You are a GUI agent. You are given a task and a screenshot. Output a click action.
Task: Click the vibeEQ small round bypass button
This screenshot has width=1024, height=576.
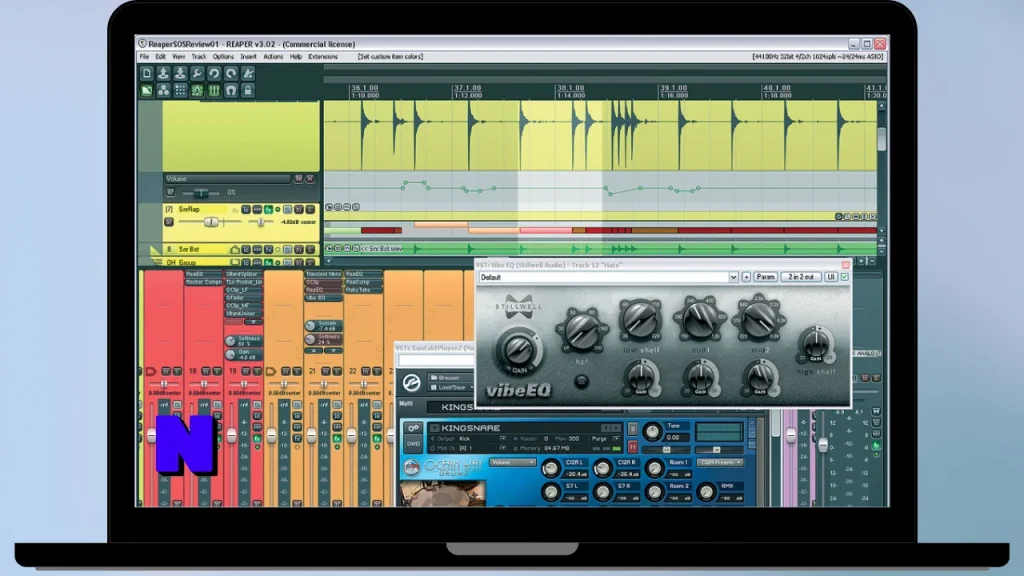coord(581,381)
